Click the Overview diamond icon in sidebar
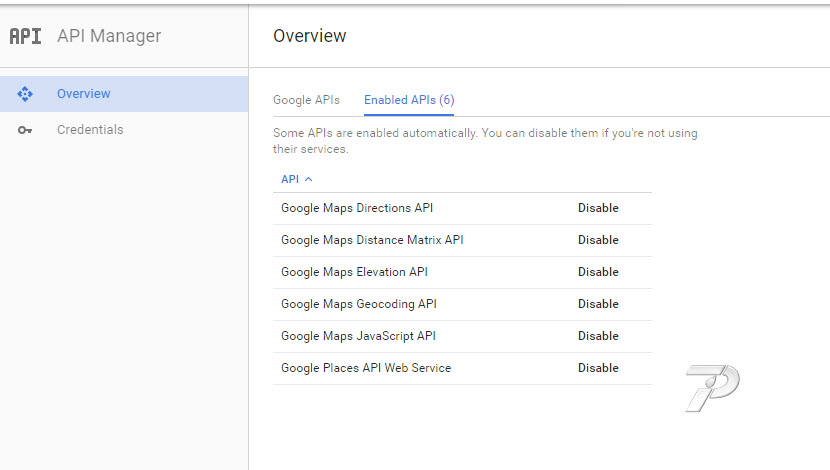This screenshot has height=470, width=830. point(25,94)
